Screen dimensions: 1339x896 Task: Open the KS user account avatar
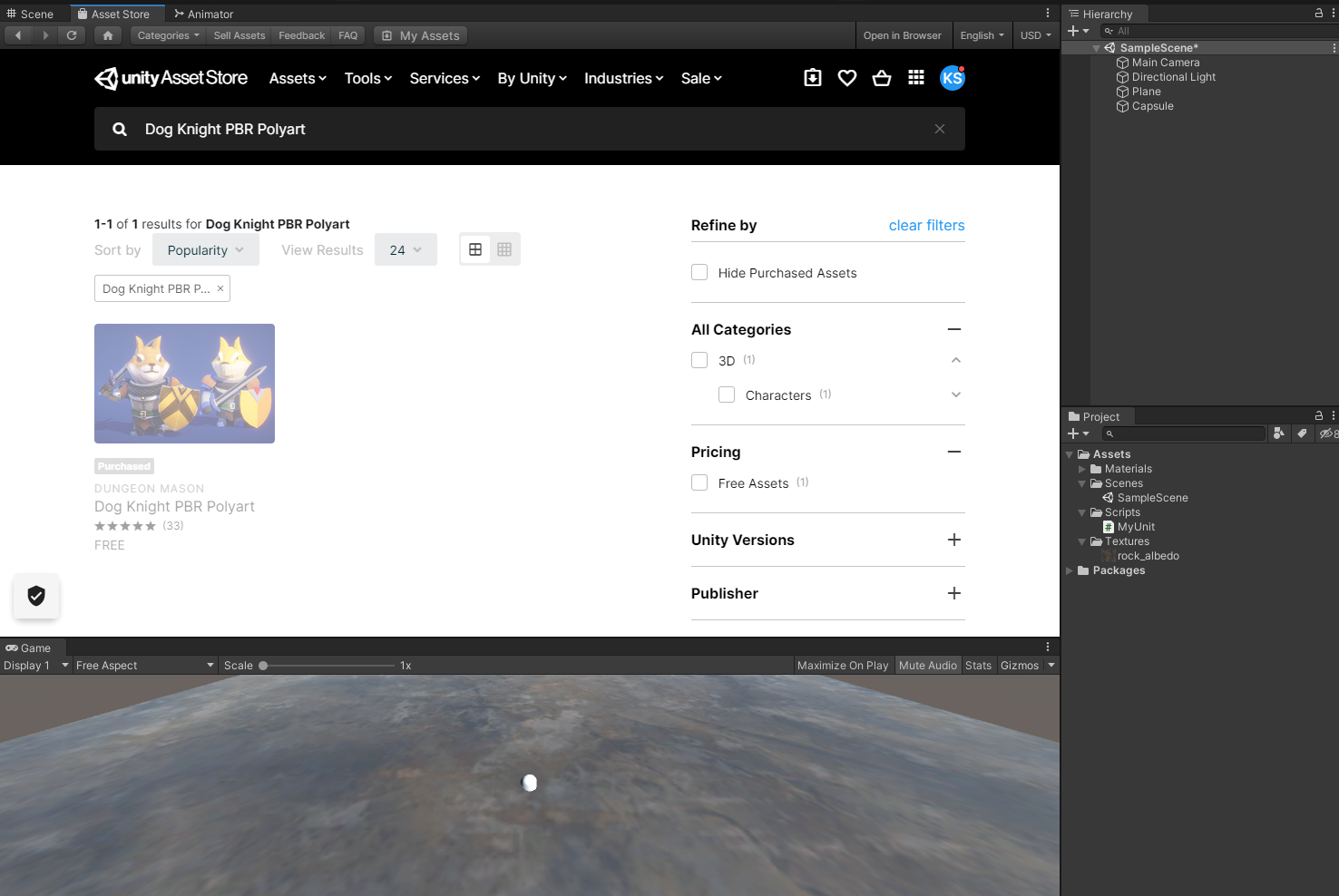click(953, 78)
